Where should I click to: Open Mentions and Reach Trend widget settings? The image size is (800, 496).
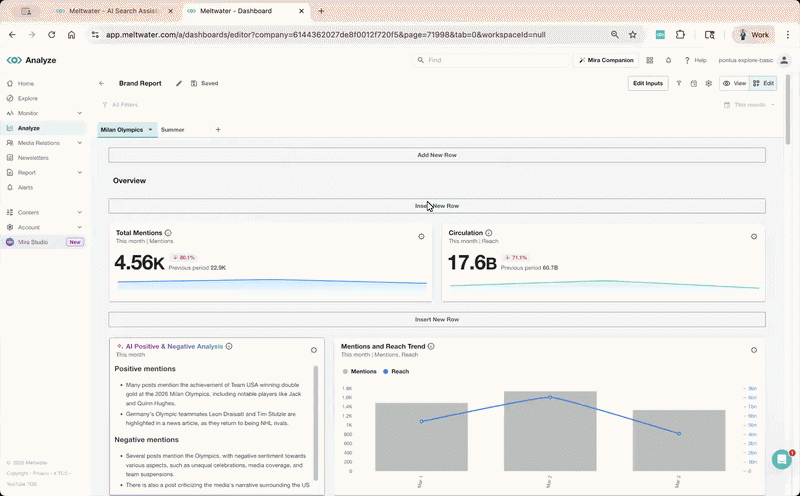coord(754,350)
